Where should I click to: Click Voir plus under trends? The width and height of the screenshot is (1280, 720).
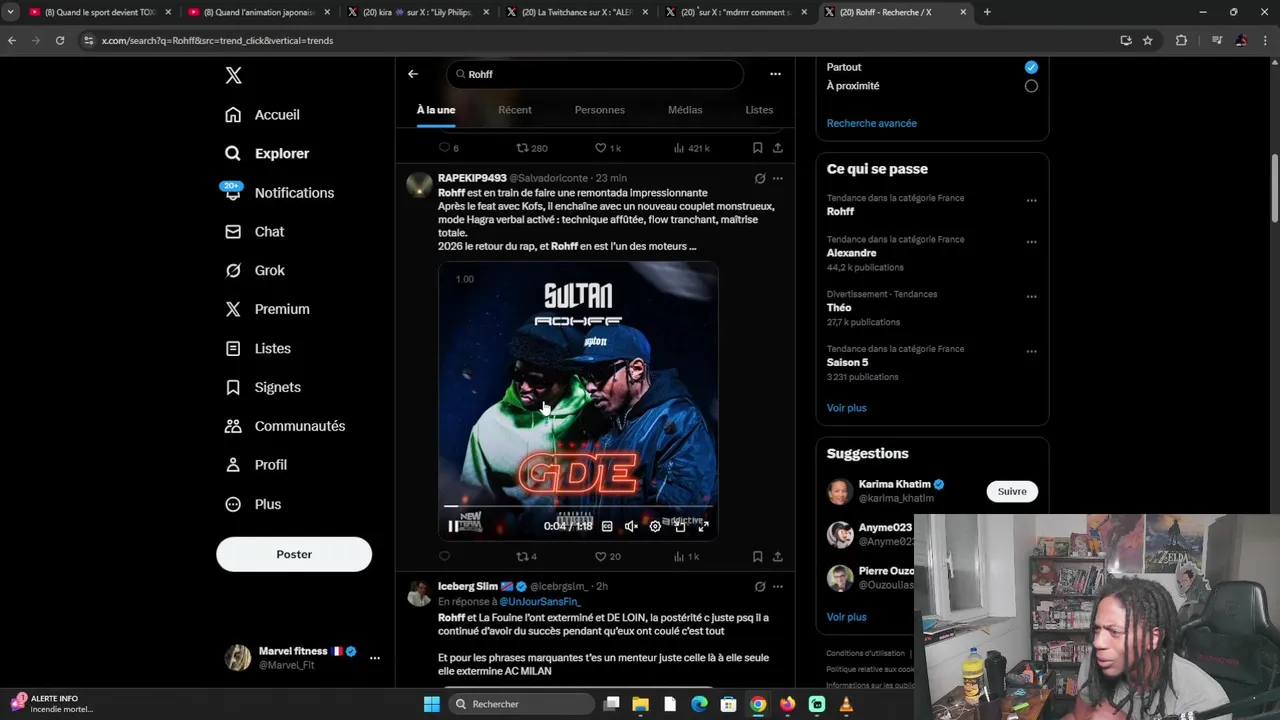(847, 408)
